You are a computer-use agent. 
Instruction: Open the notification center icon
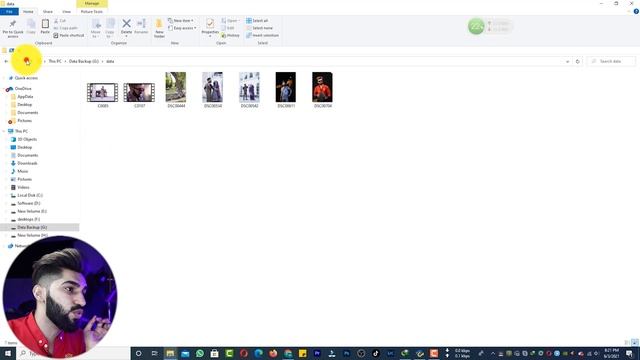coord(629,353)
